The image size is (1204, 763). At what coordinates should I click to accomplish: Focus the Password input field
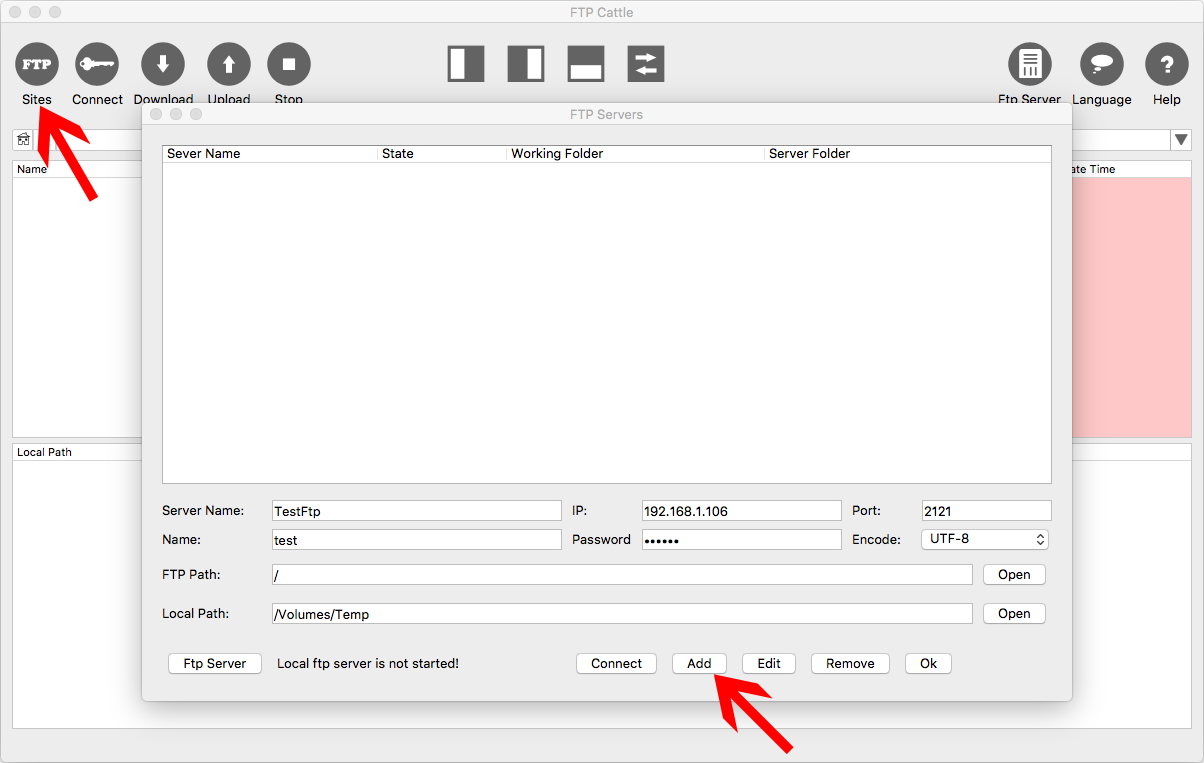coord(742,540)
